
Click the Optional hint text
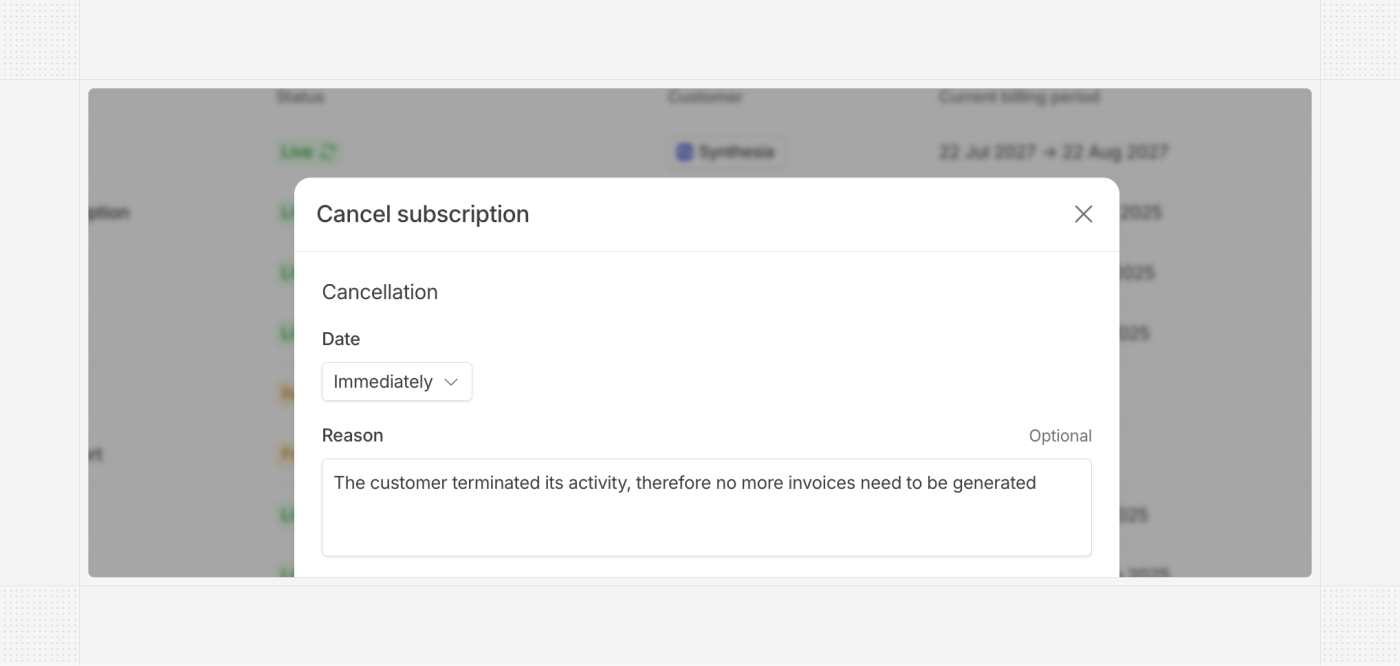pyautogui.click(x=1060, y=436)
